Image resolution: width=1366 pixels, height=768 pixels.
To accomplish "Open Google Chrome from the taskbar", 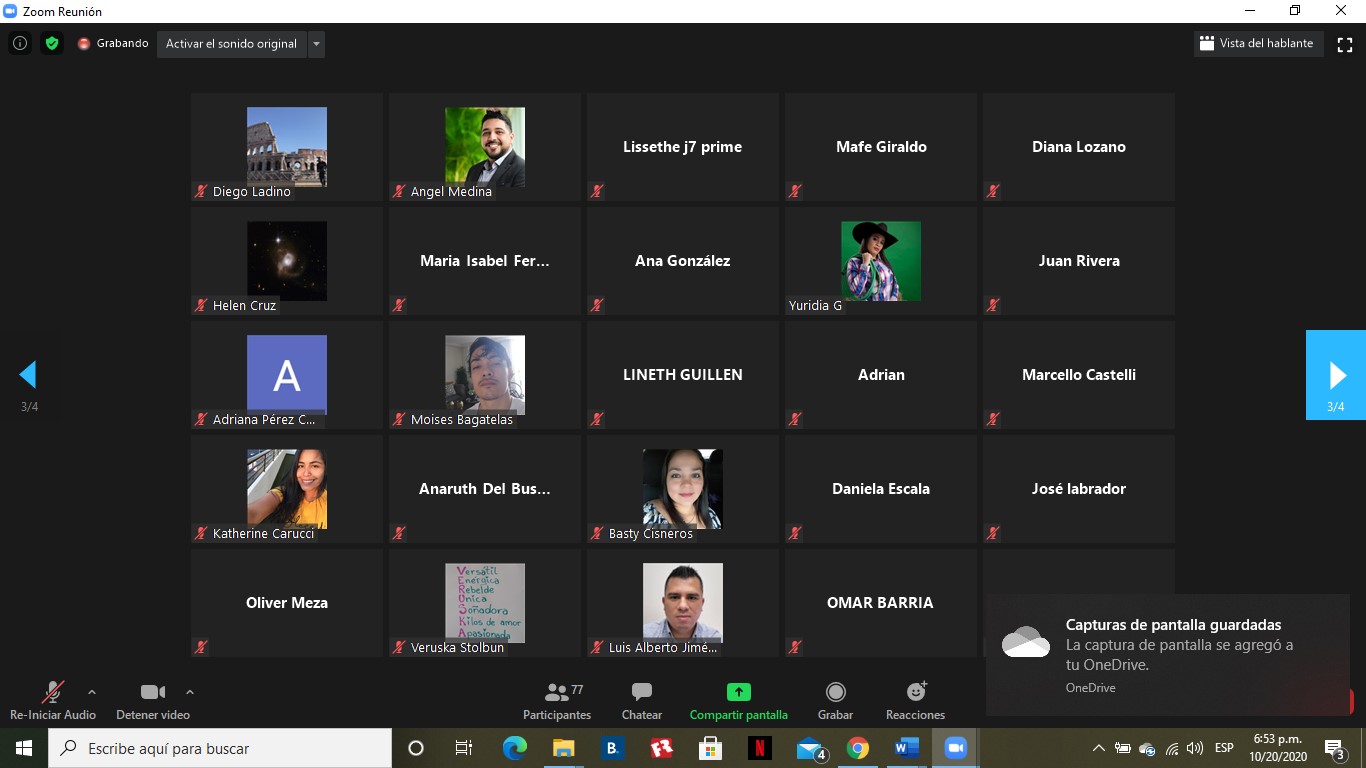I will (858, 748).
